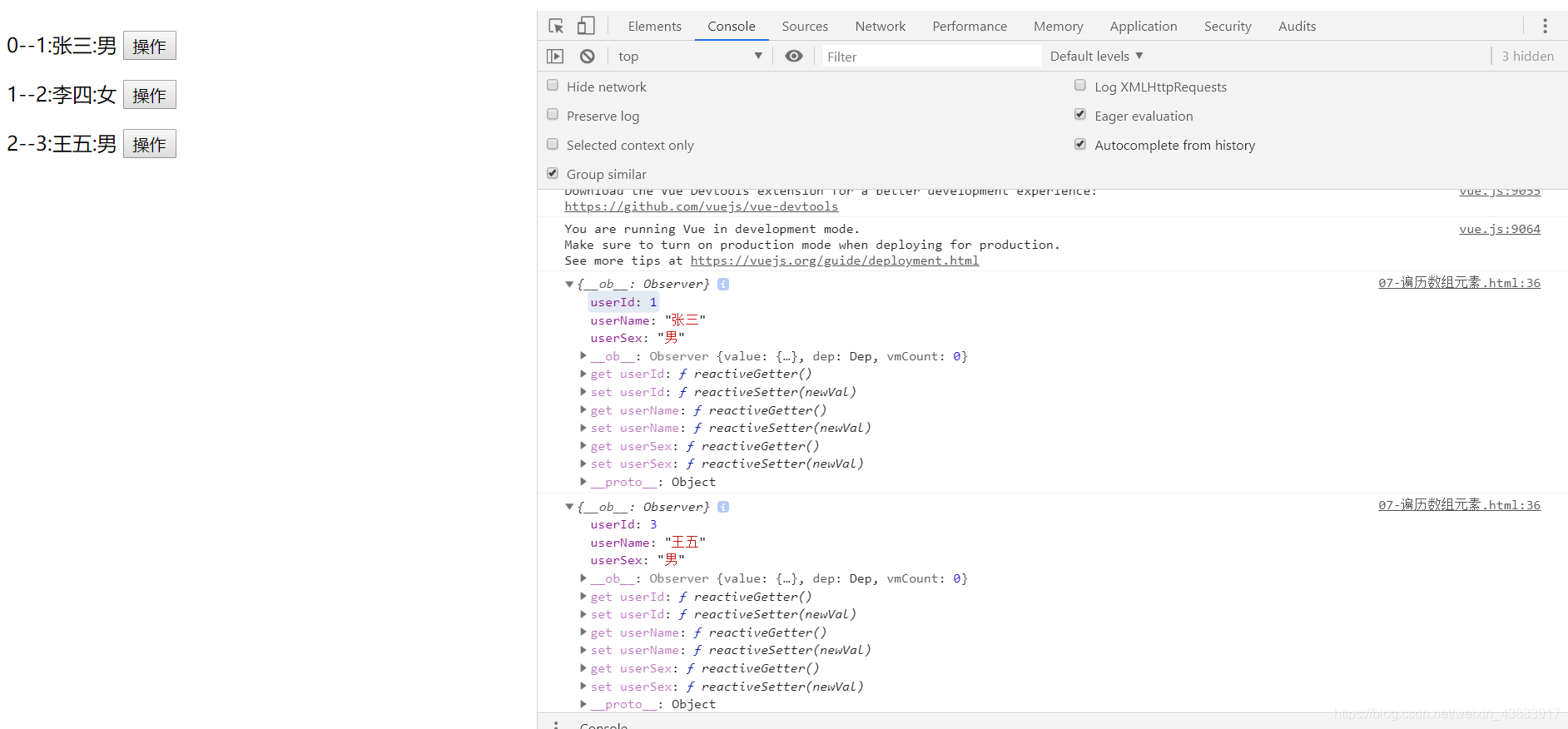Select the userName 王五 property row

tap(648, 543)
